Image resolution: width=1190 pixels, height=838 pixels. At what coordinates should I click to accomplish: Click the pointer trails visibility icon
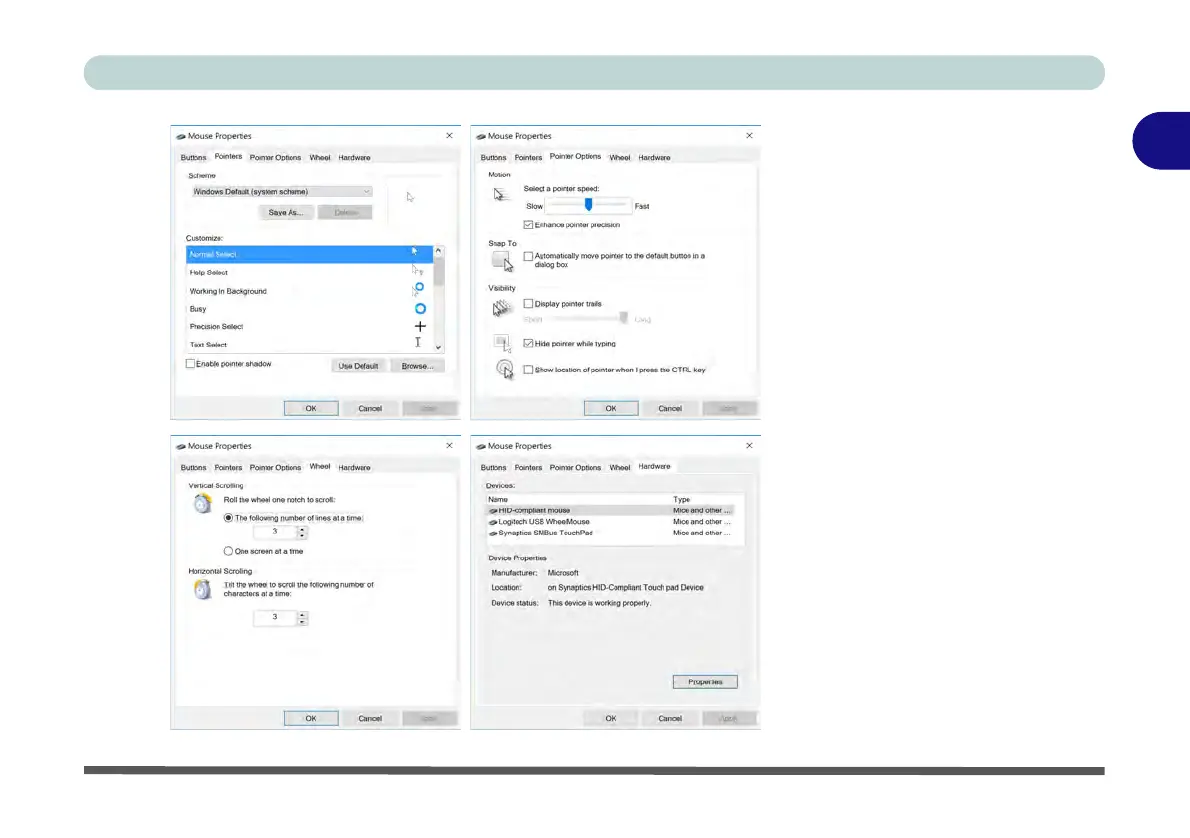click(502, 307)
